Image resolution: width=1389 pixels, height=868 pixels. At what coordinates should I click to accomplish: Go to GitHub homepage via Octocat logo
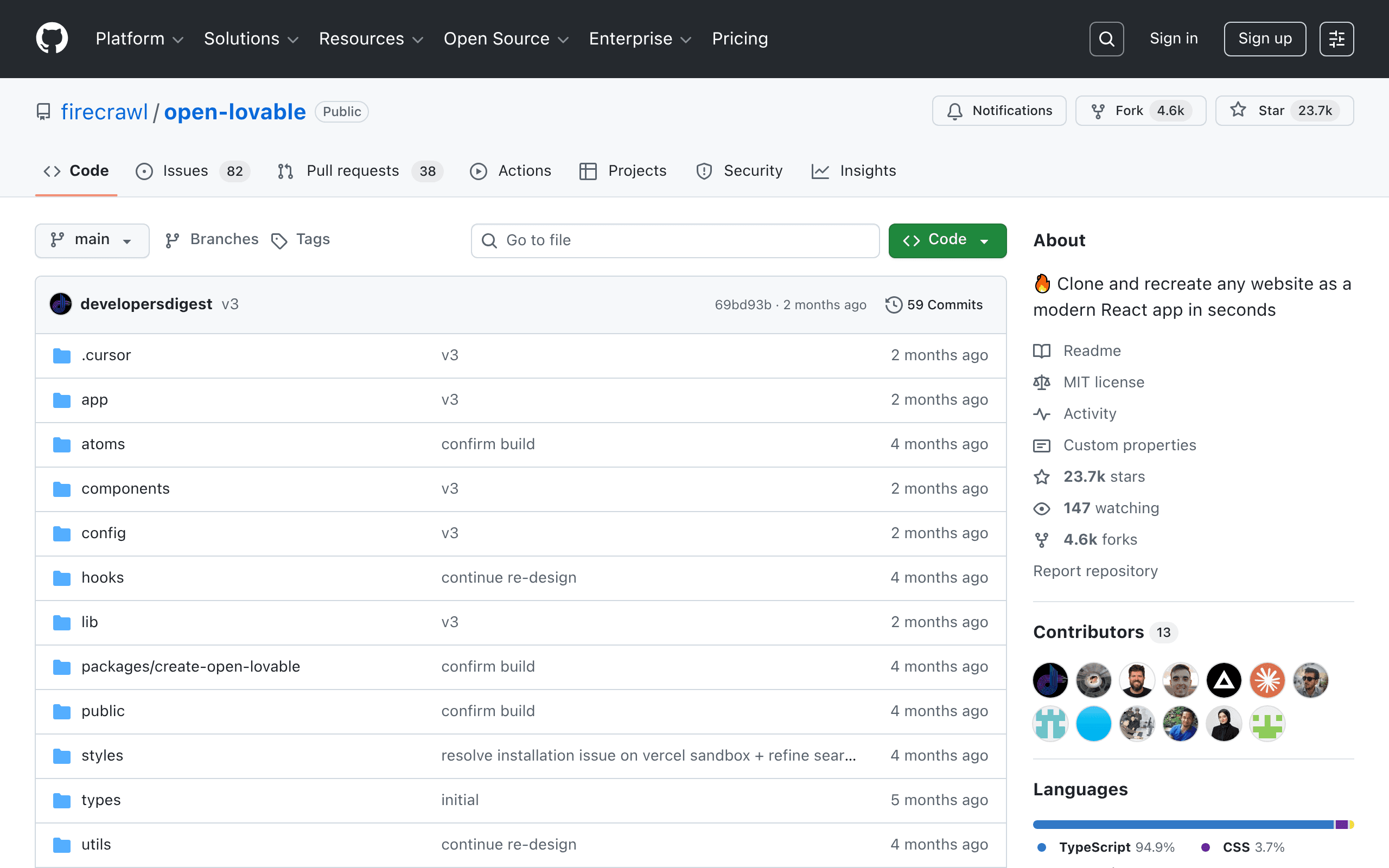pos(52,39)
